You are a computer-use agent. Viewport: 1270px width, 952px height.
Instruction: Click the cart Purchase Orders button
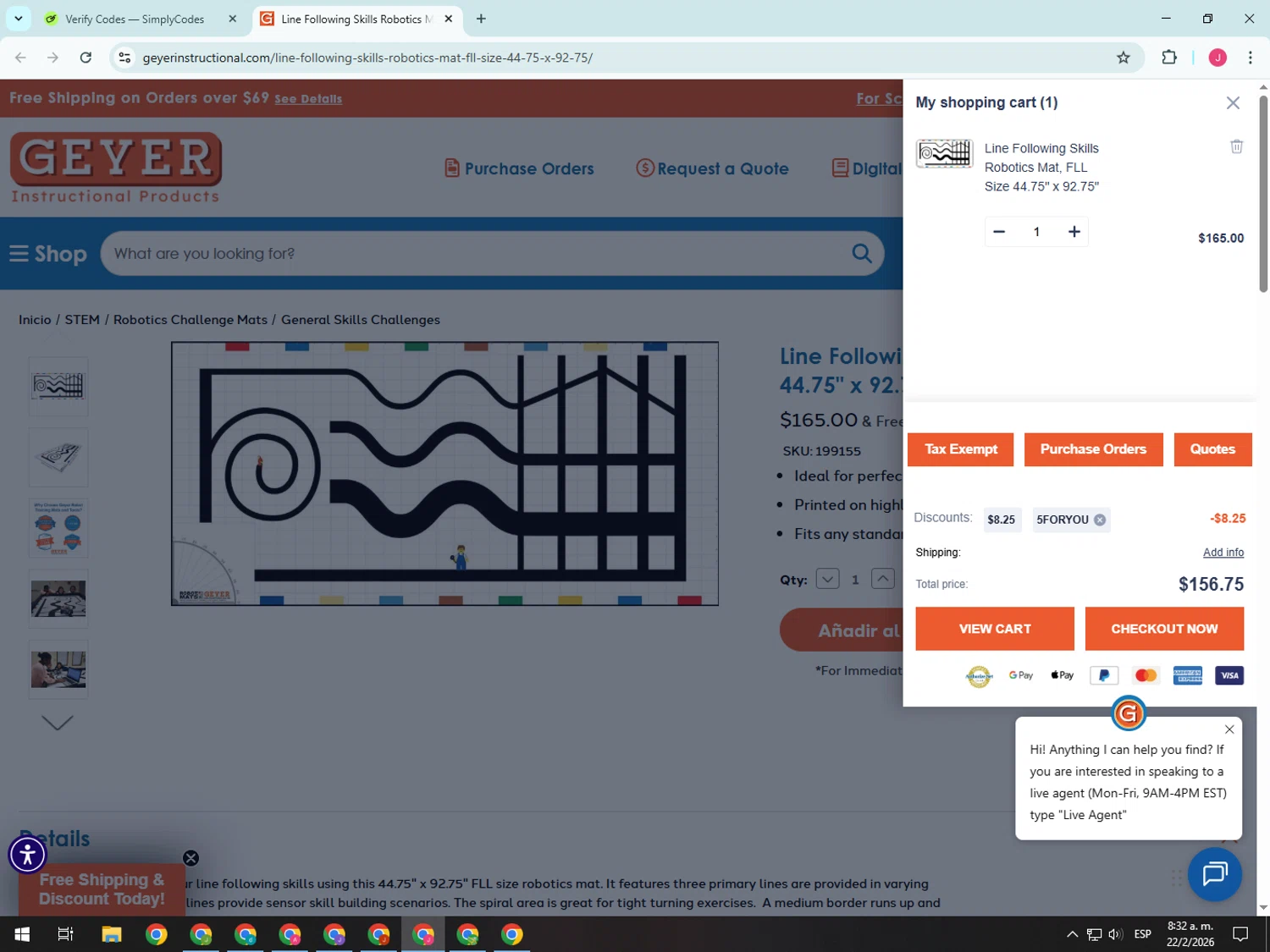pos(1093,449)
